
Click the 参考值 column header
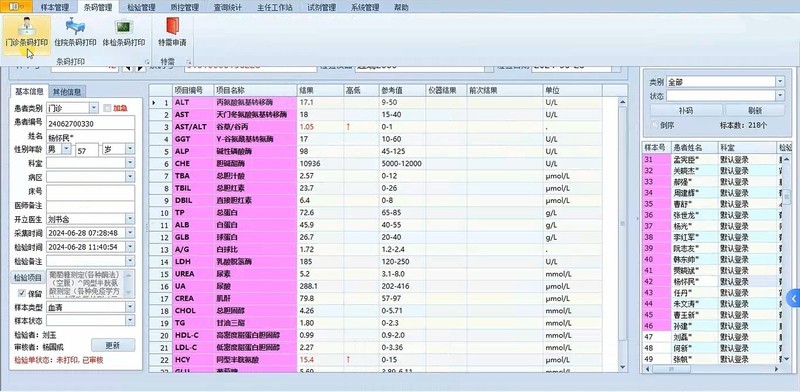[402, 90]
